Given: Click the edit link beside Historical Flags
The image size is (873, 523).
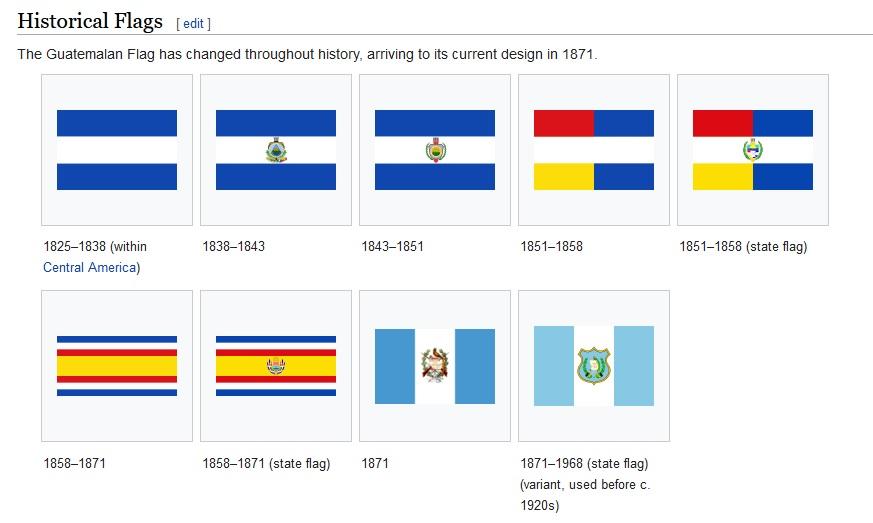Looking at the screenshot, I should click(193, 23).
